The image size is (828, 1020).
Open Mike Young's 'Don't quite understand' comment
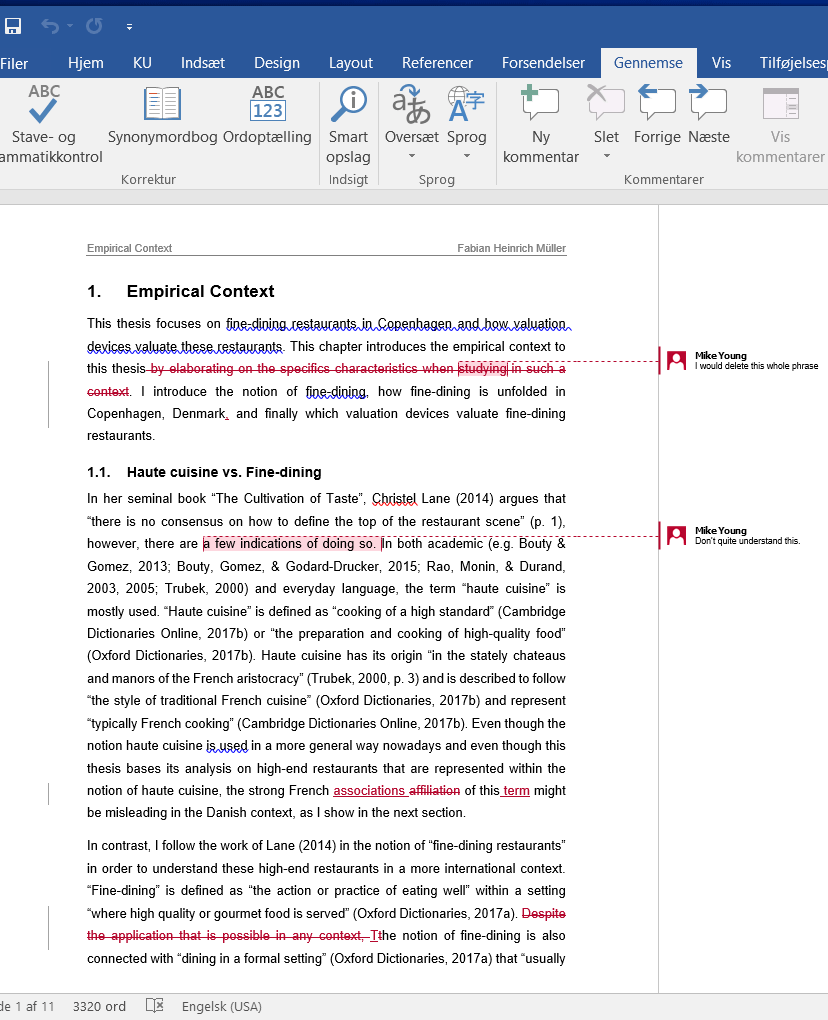tap(747, 535)
